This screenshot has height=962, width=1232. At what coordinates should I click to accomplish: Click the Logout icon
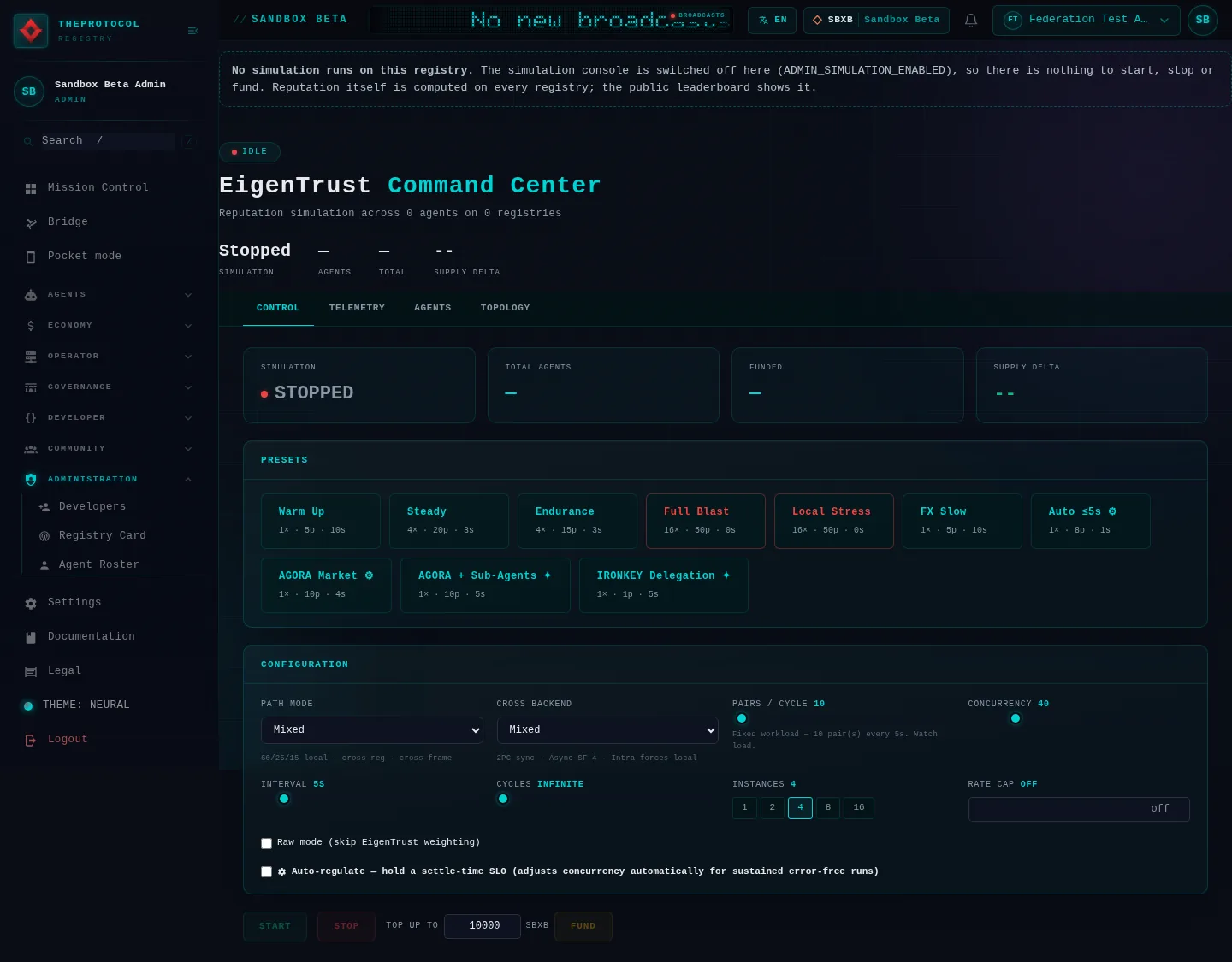31,740
